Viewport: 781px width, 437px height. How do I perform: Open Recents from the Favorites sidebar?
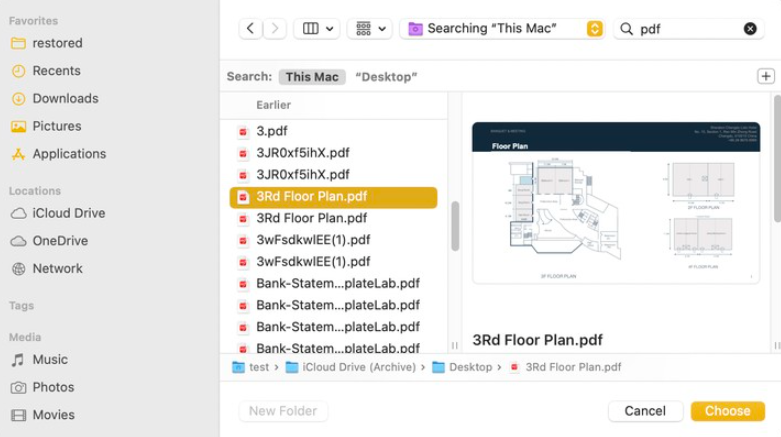point(56,71)
